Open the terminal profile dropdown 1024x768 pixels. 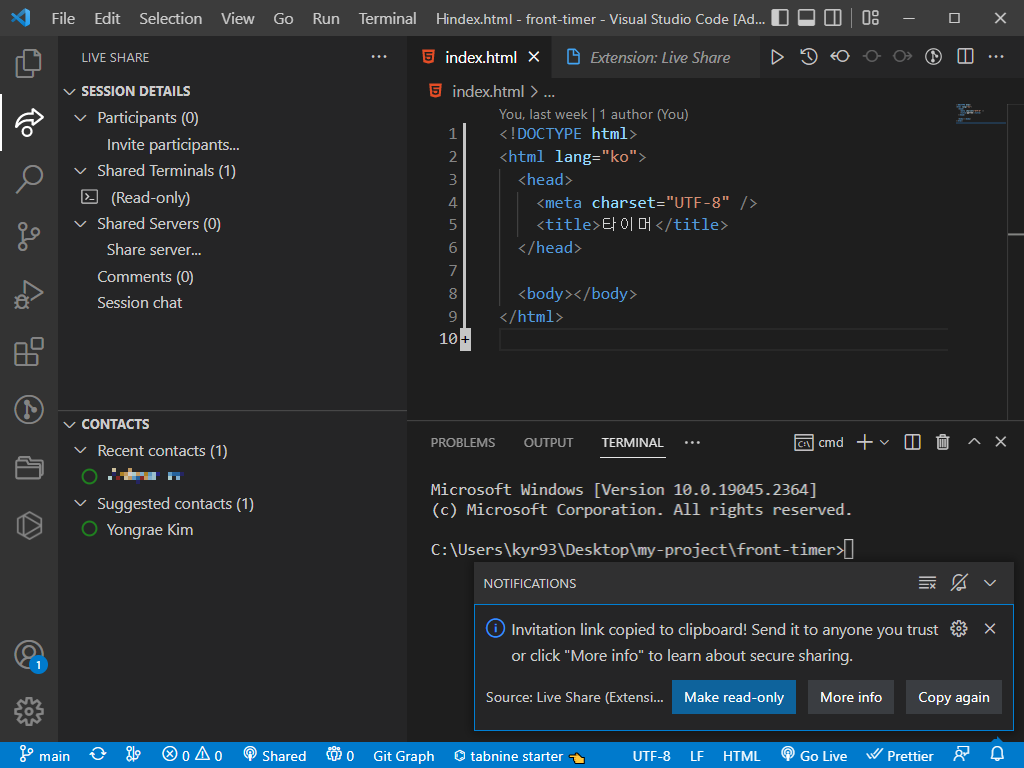pos(887,441)
